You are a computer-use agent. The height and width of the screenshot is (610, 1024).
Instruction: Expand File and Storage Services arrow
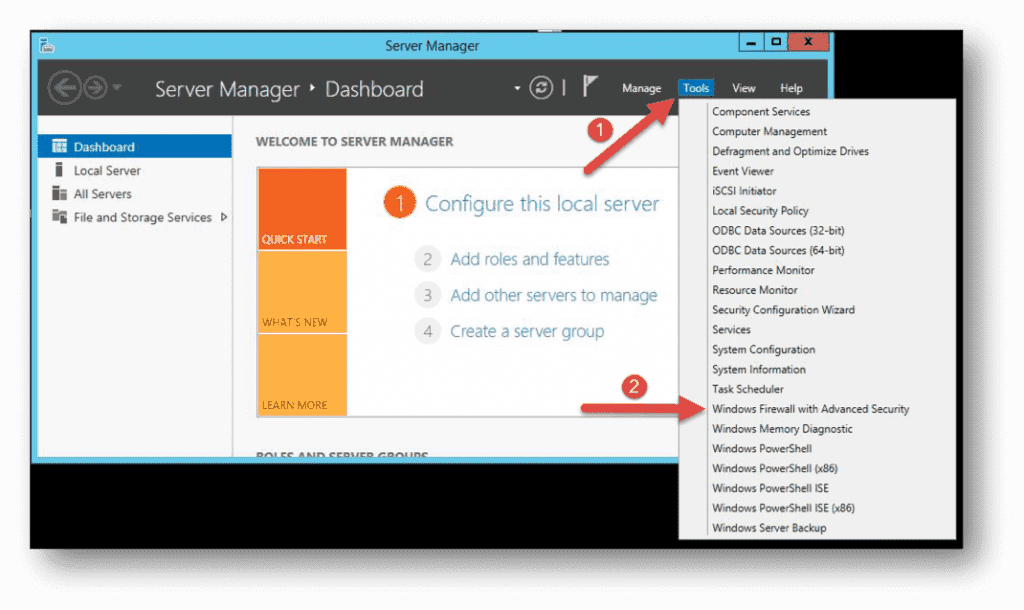pyautogui.click(x=223, y=217)
